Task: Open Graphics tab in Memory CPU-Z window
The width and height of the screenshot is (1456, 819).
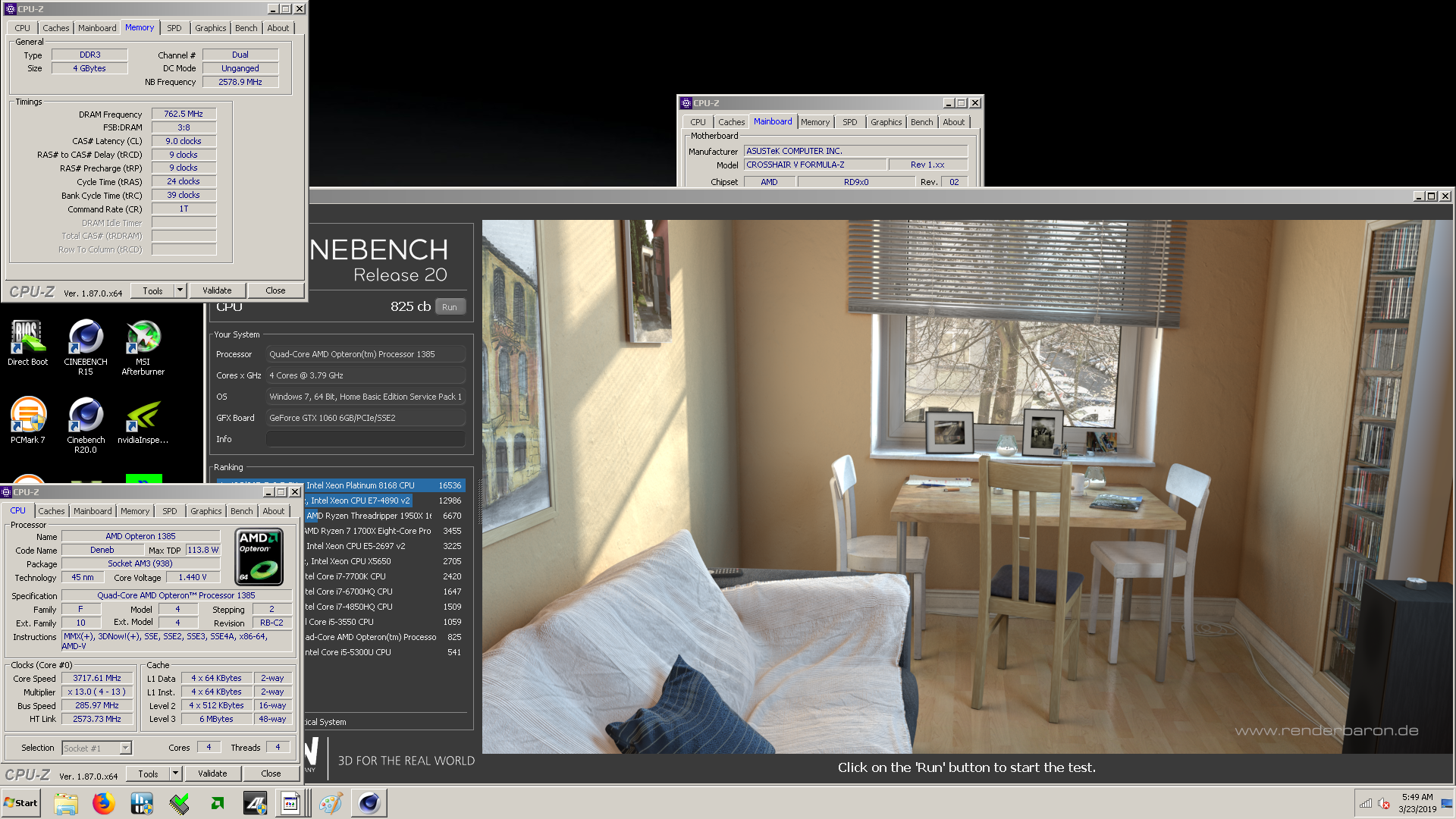Action: pos(211,28)
